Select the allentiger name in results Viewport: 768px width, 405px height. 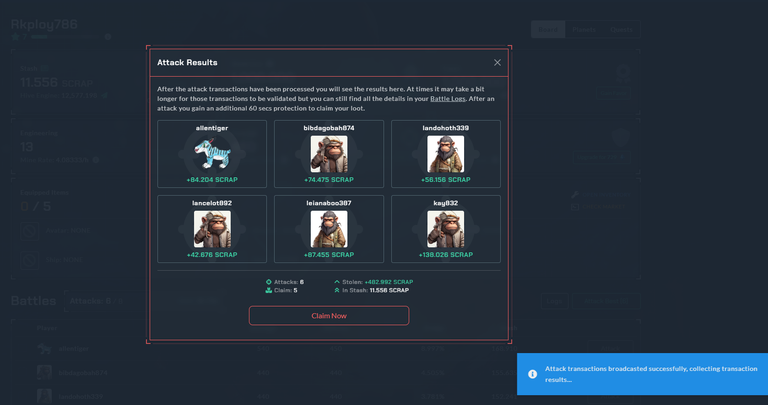click(212, 128)
